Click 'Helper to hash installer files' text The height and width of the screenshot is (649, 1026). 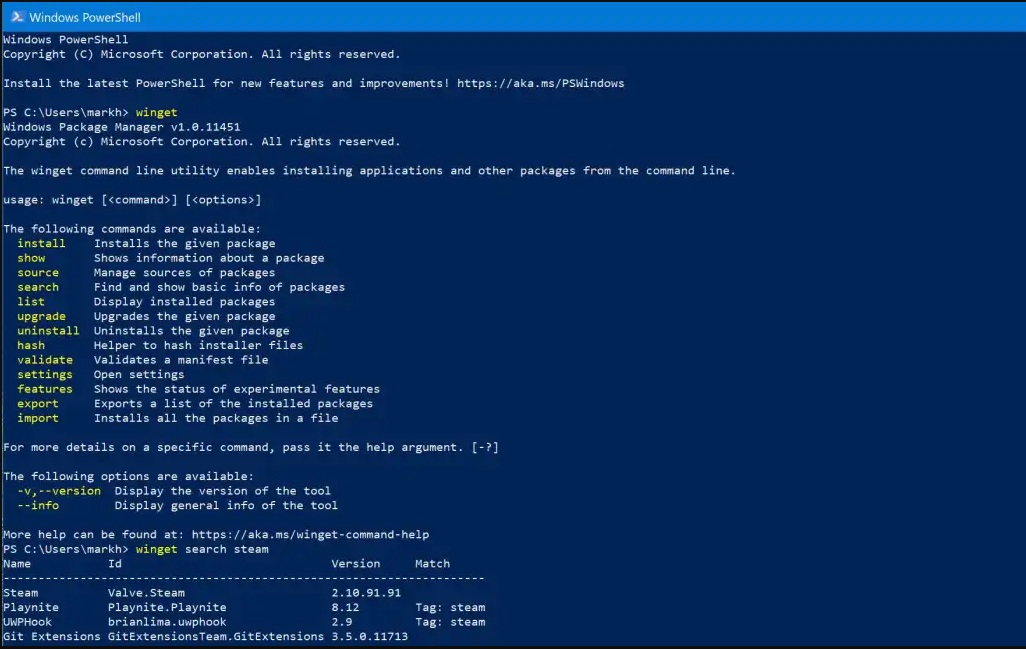pos(198,345)
